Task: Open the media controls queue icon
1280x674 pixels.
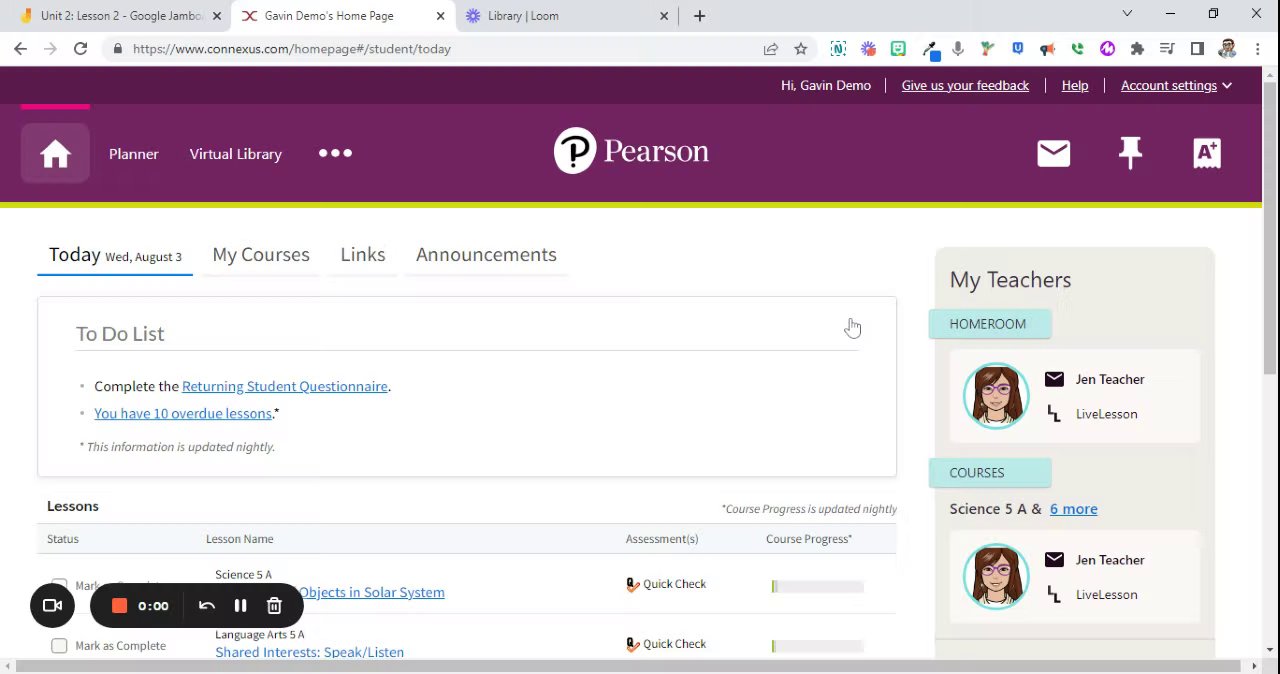Action: 1167,48
